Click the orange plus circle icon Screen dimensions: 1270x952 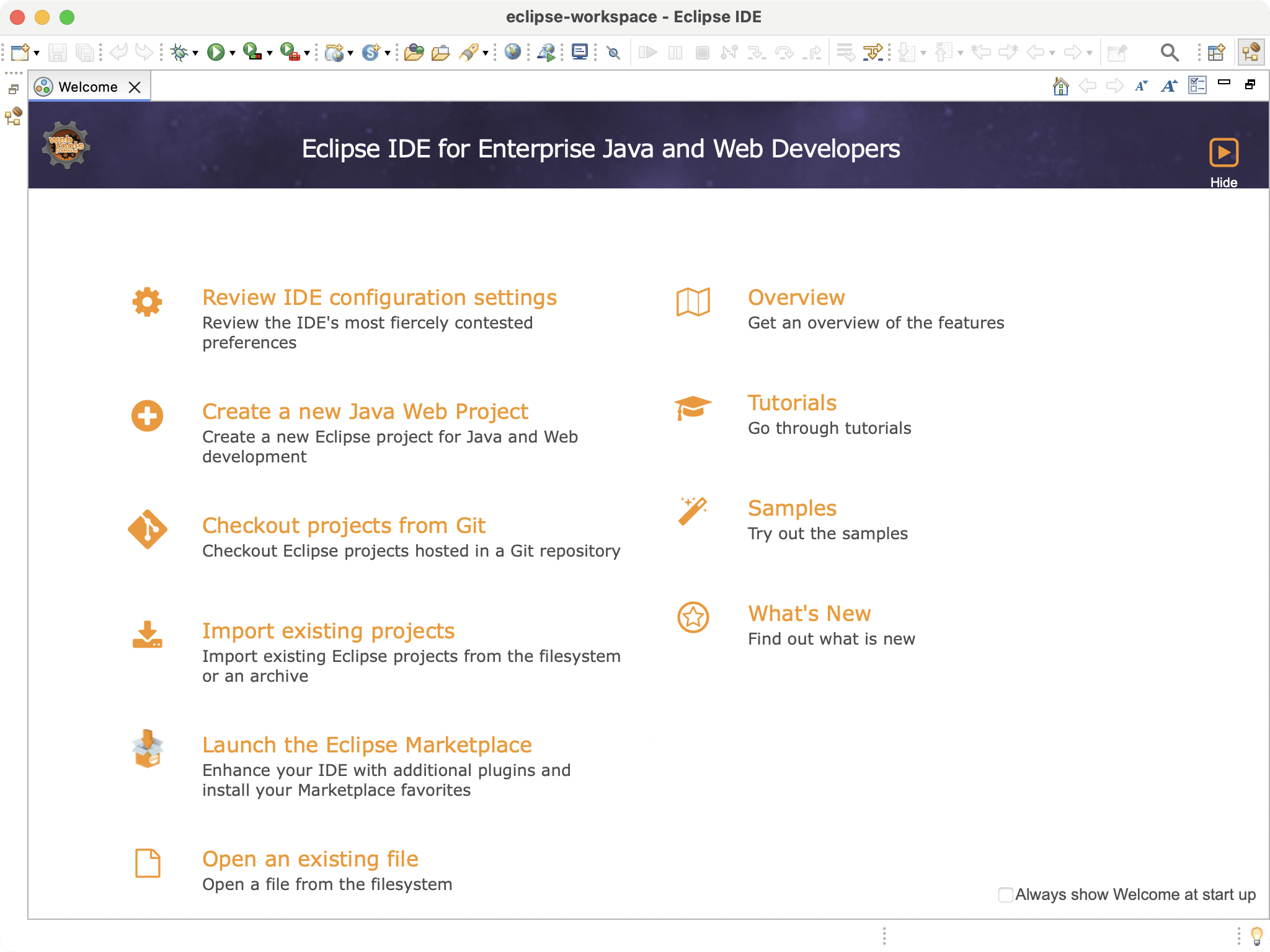pos(147,416)
